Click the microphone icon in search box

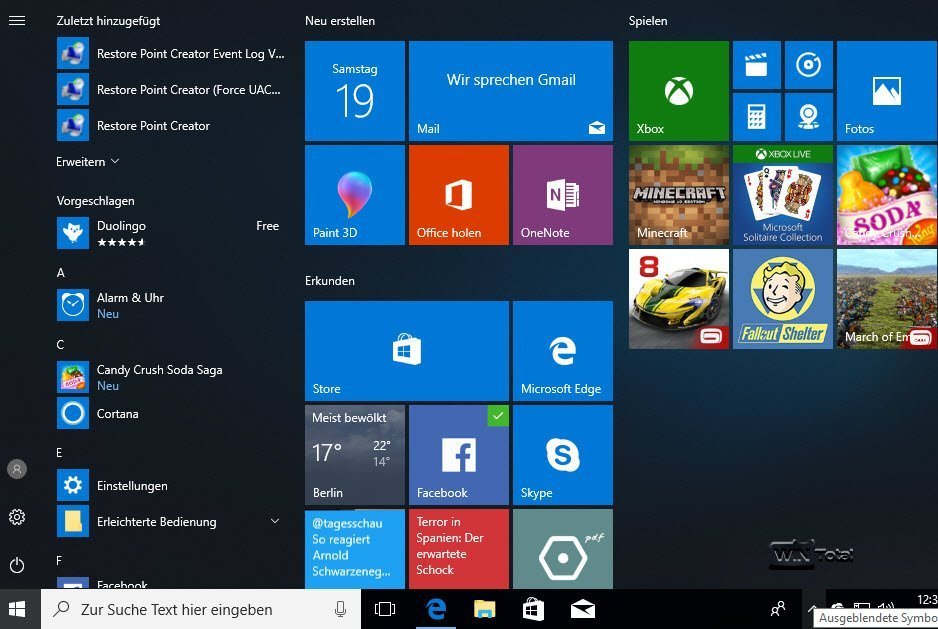(x=340, y=609)
